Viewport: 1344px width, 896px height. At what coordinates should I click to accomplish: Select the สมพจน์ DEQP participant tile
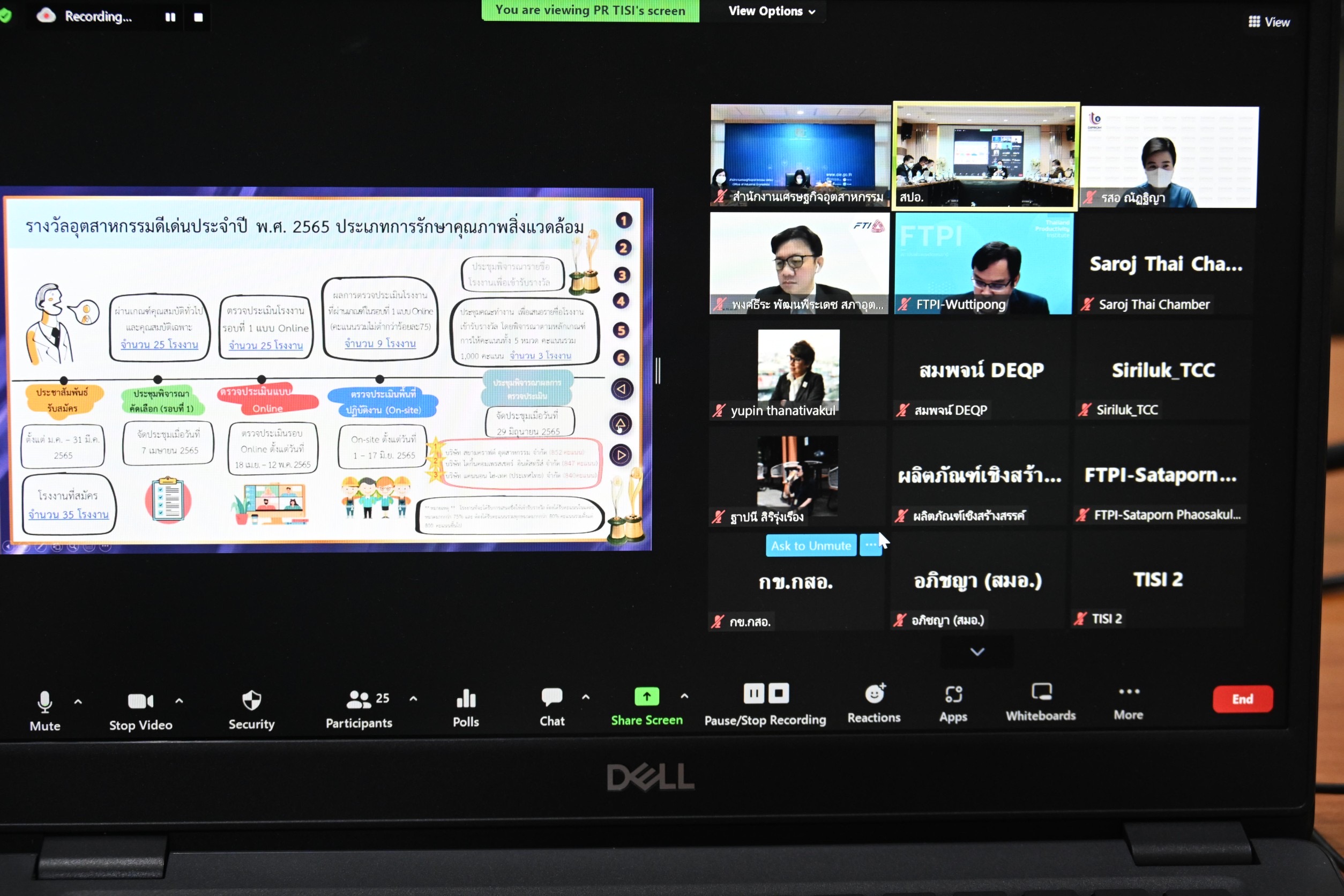(981, 370)
